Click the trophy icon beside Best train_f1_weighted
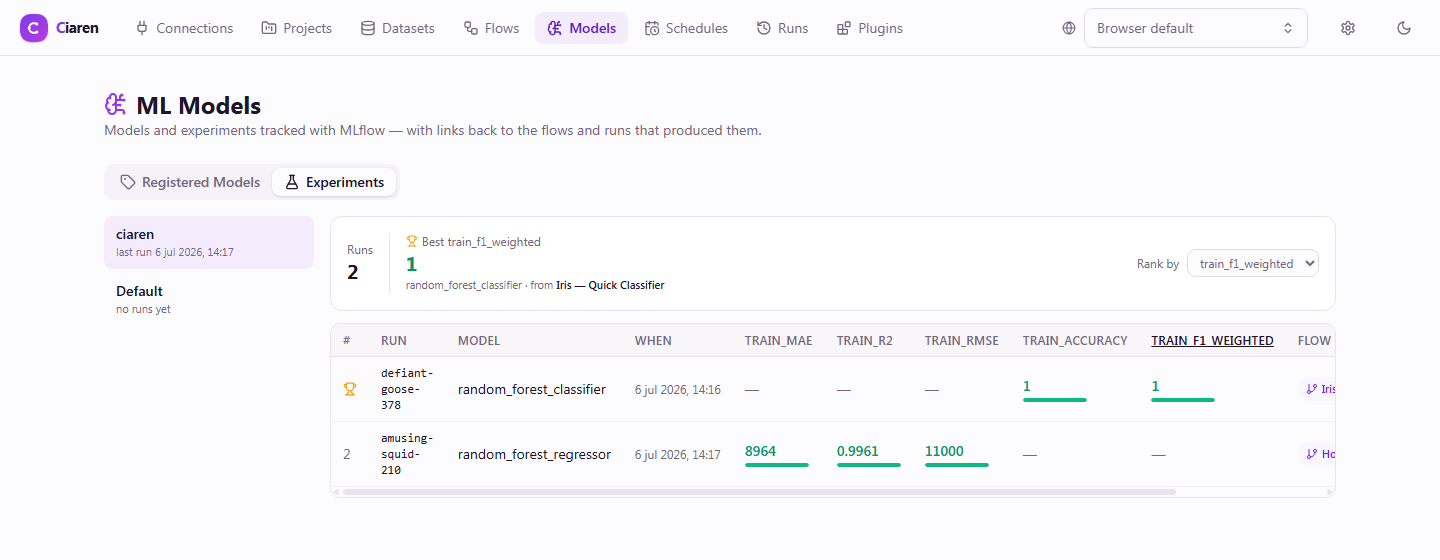The image size is (1440, 560). [411, 241]
